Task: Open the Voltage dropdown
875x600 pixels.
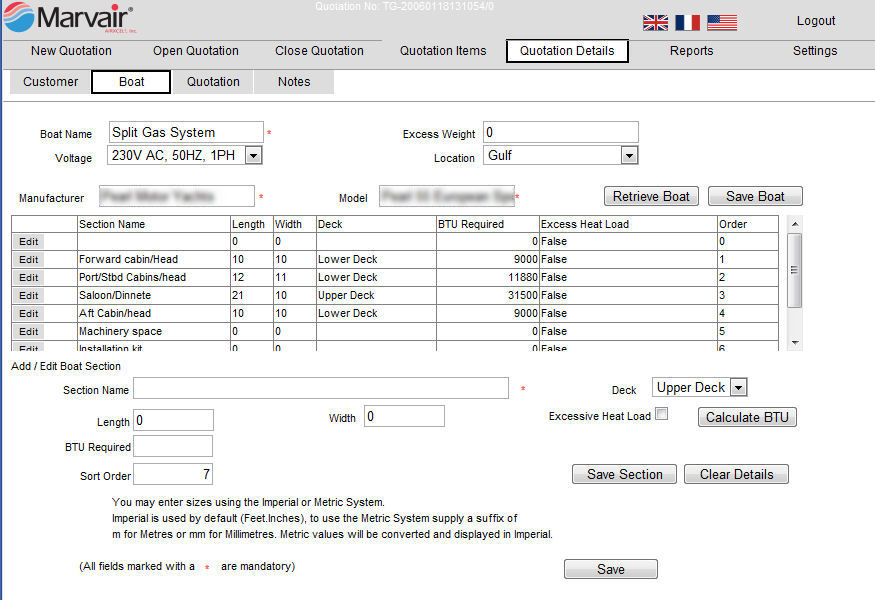Action: coord(253,155)
